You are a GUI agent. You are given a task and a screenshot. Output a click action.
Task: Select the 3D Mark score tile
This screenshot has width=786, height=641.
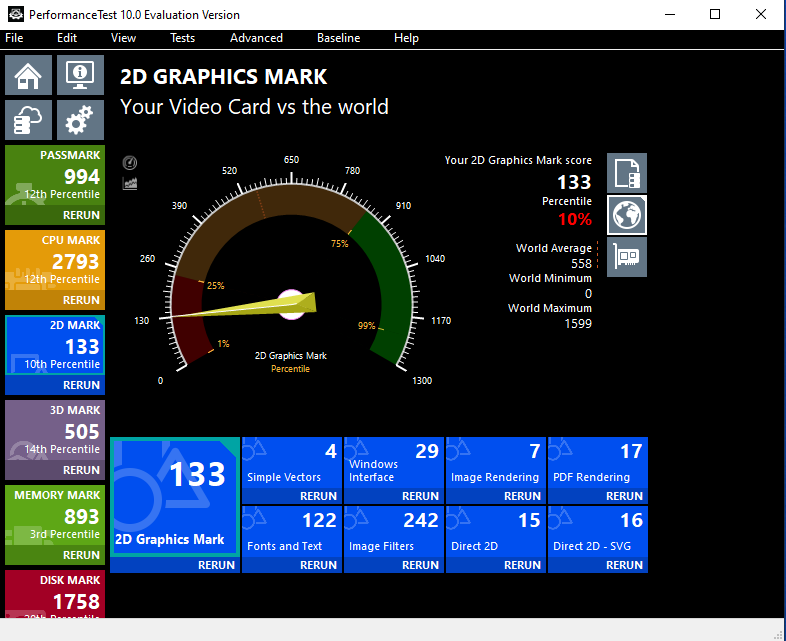(55, 430)
